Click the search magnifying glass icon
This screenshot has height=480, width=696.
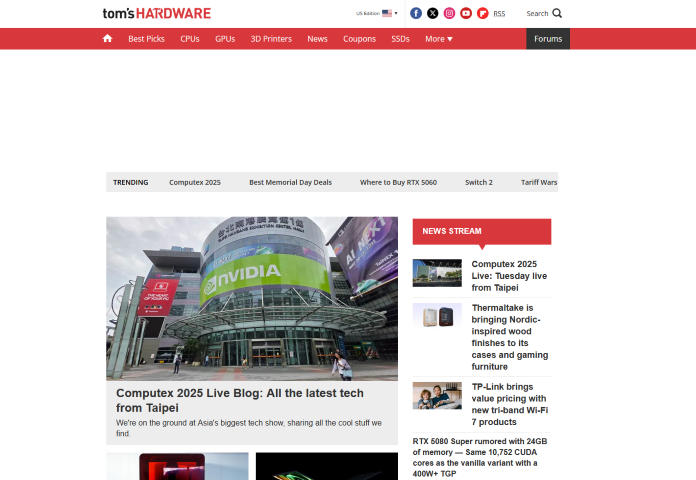coord(557,13)
